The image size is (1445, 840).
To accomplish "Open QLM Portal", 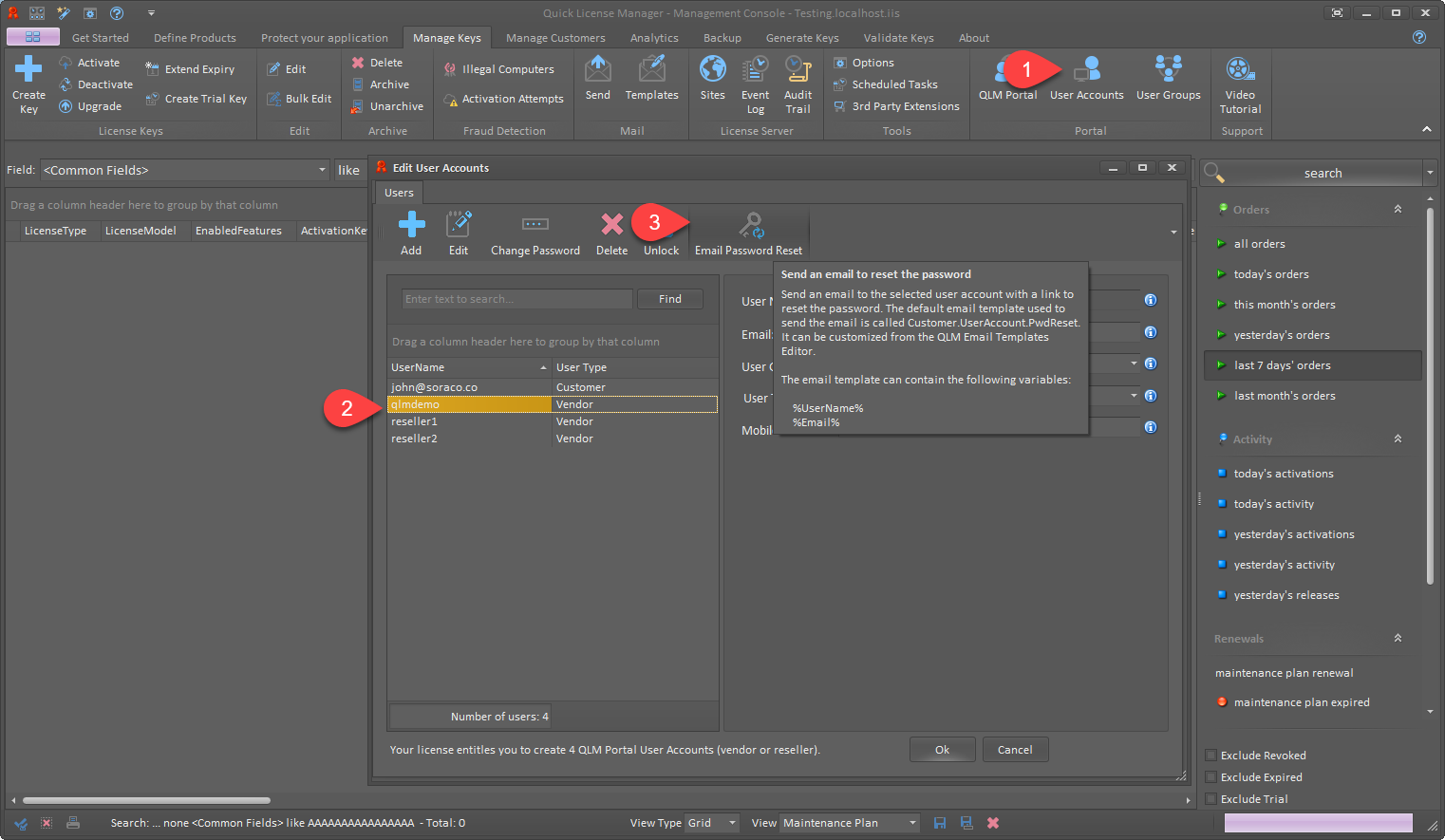I will (1007, 78).
